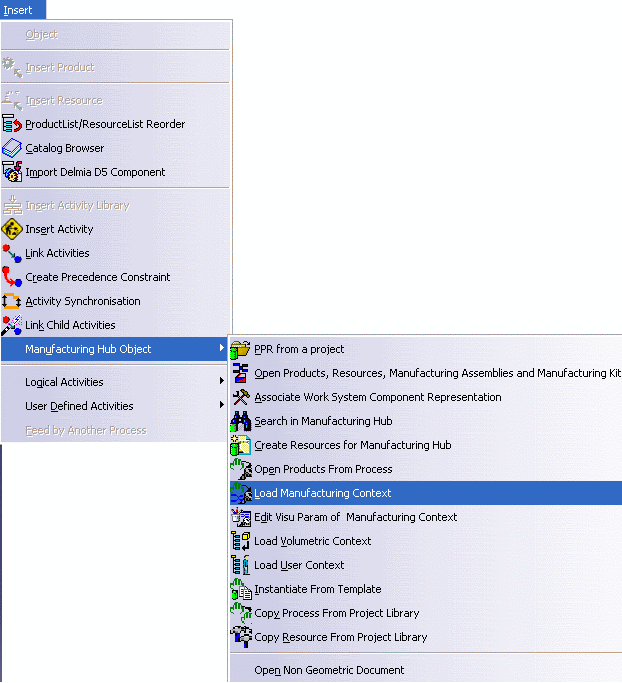The image size is (622, 683).
Task: Open the User Defined Activities entry
Action: click(115, 406)
